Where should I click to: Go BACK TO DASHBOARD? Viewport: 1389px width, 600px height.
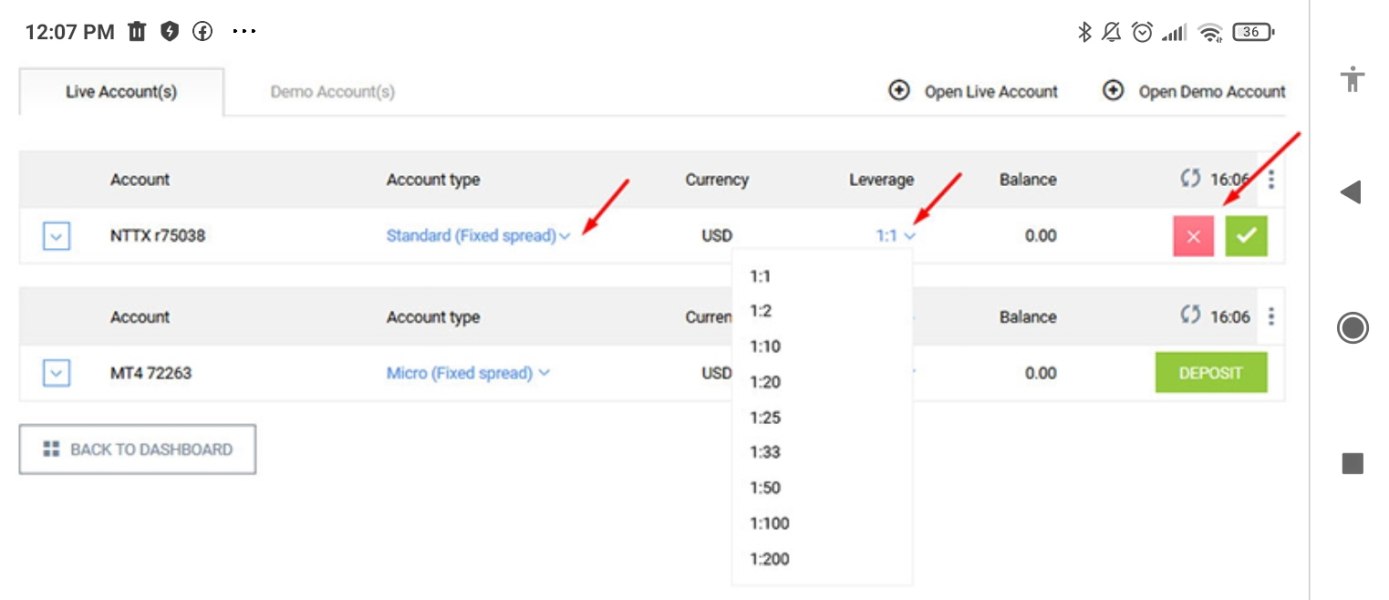point(138,449)
